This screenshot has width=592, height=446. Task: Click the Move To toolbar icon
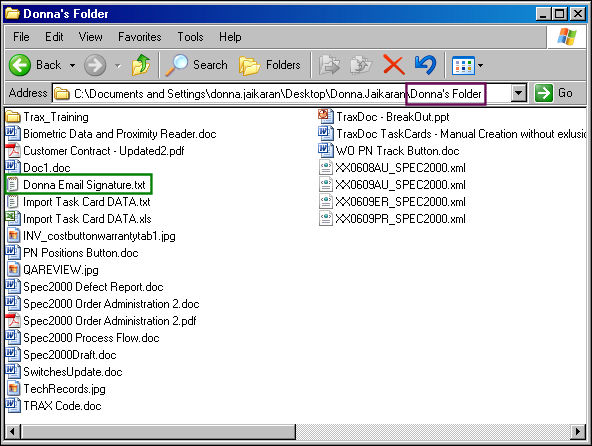[x=329, y=65]
